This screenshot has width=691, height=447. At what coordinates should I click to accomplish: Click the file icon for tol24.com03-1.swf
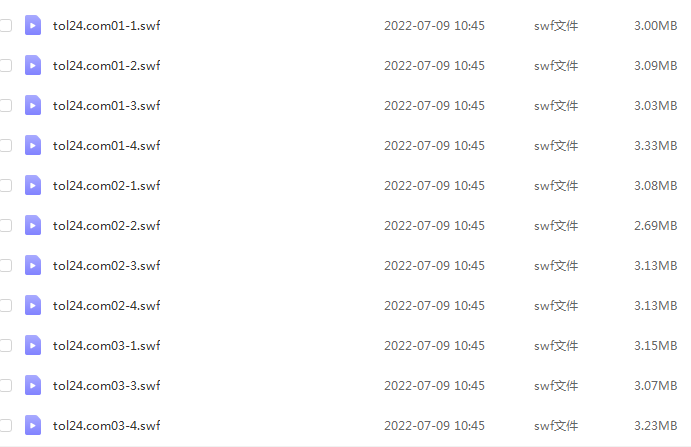click(33, 346)
